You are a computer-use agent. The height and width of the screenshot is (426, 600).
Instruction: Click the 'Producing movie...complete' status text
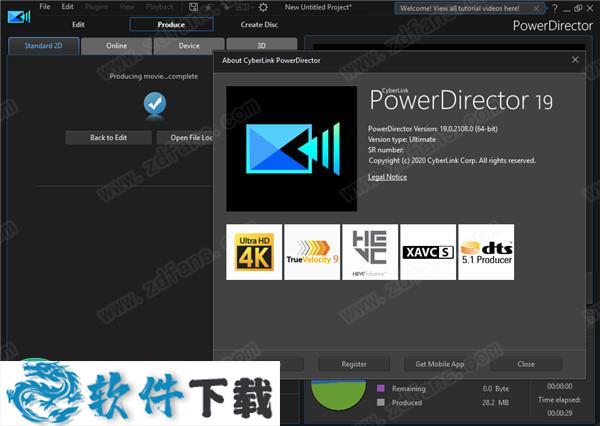click(x=153, y=76)
